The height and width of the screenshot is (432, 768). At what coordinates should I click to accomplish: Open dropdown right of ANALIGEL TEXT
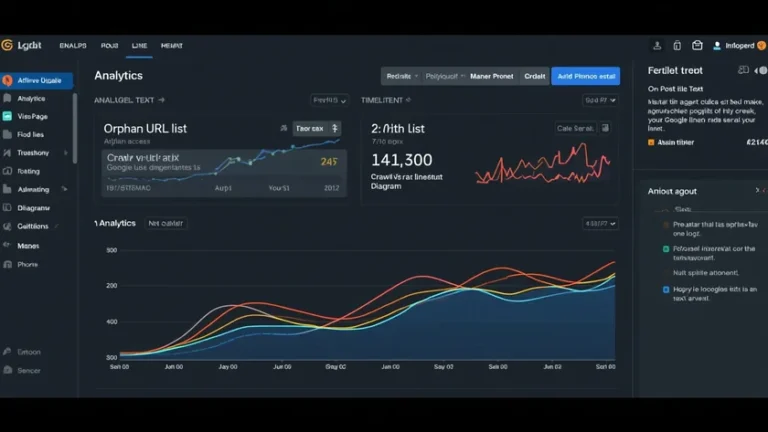(330, 100)
